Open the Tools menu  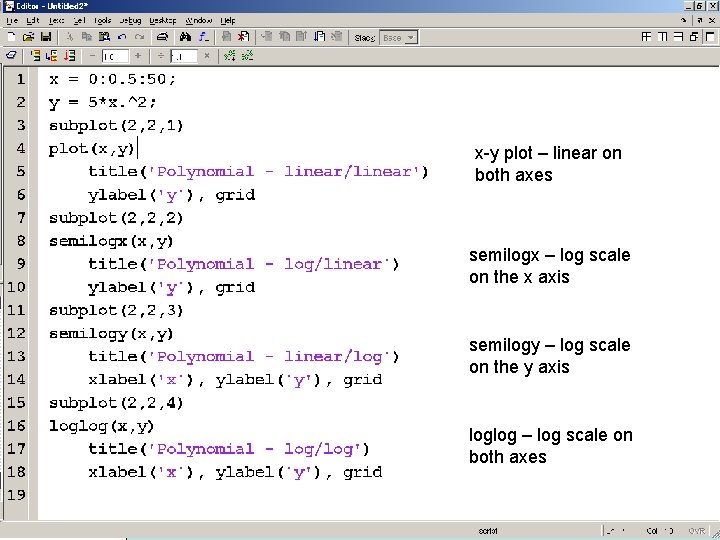click(102, 21)
